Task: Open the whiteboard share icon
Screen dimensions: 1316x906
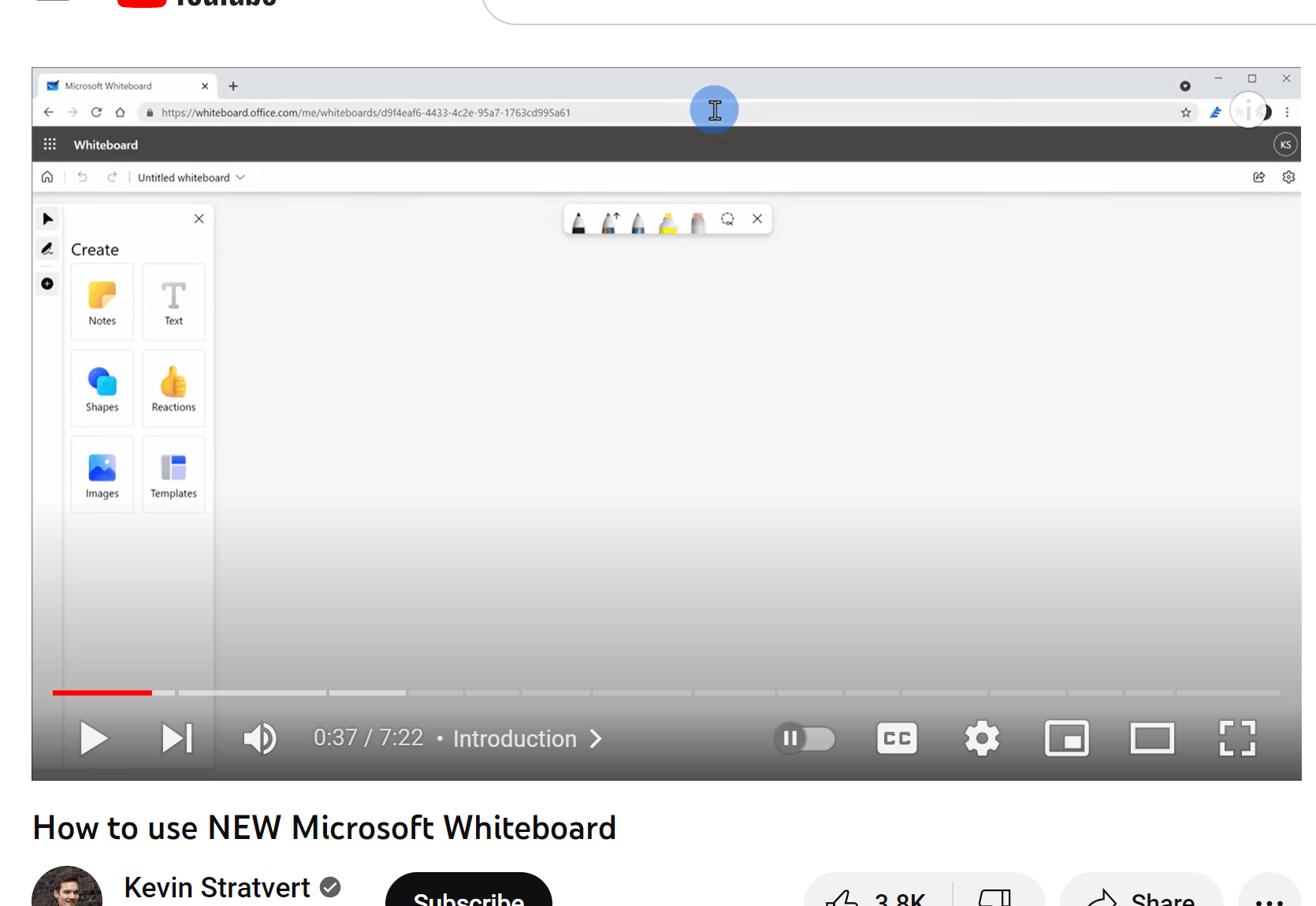Action: click(x=1259, y=177)
